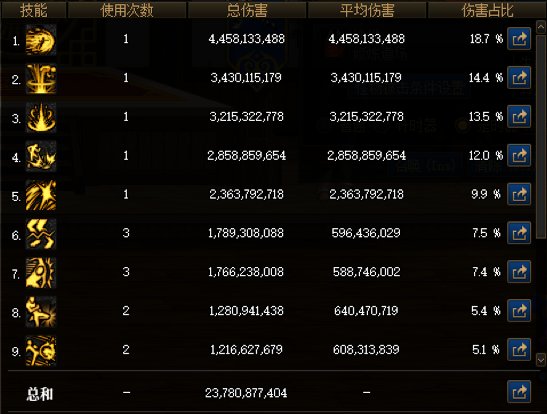Click the scrollbar down arrow
547x414 pixels.
tap(541, 360)
